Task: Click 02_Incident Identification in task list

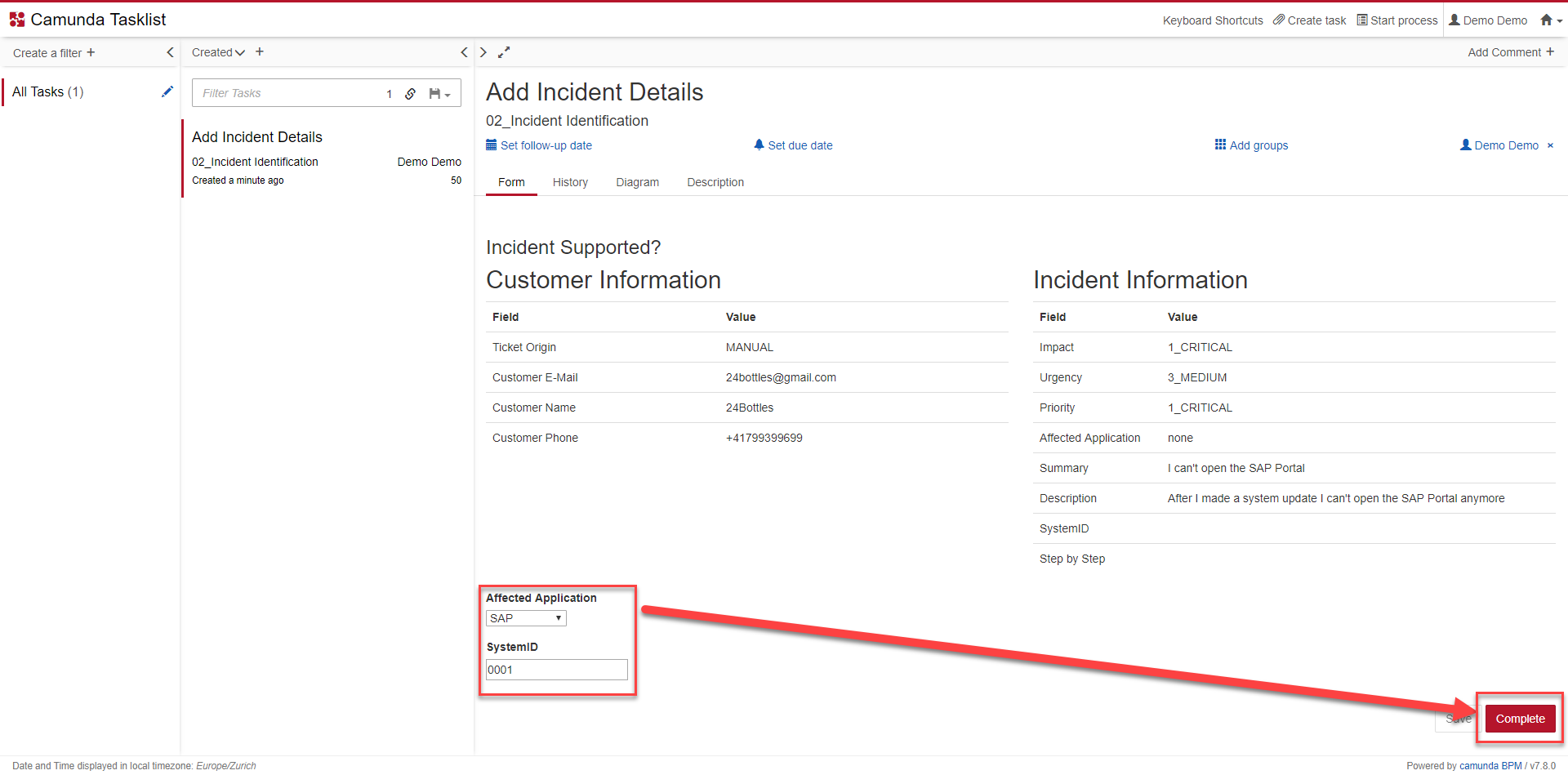Action: pyautogui.click(x=255, y=162)
